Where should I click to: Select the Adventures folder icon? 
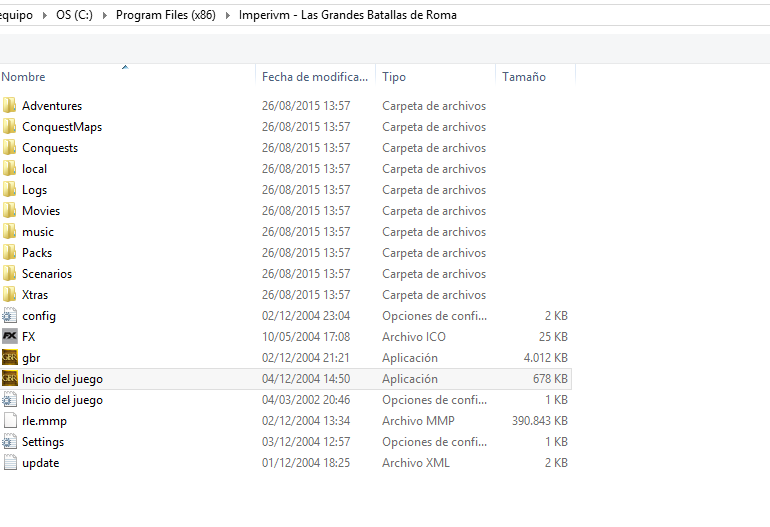point(9,105)
